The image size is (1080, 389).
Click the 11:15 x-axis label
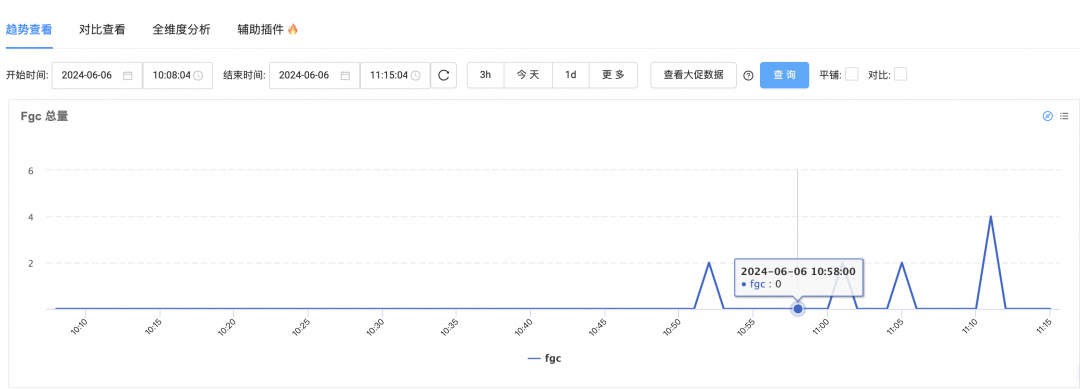[1045, 326]
